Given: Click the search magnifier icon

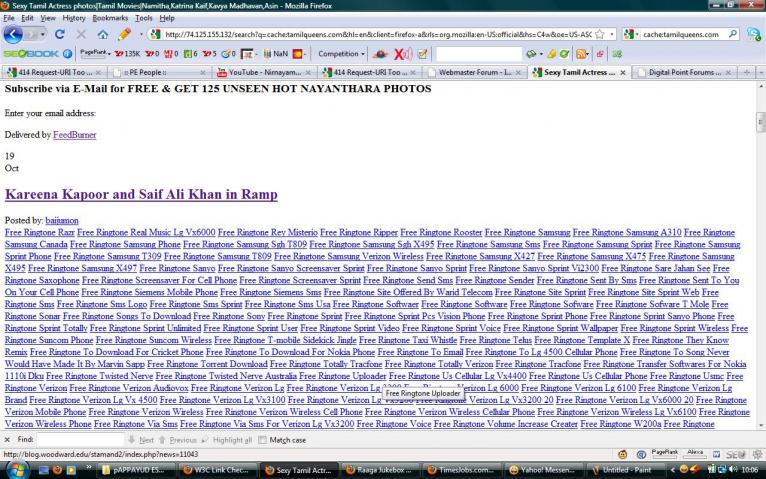Looking at the screenshot, I should click(x=733, y=34).
